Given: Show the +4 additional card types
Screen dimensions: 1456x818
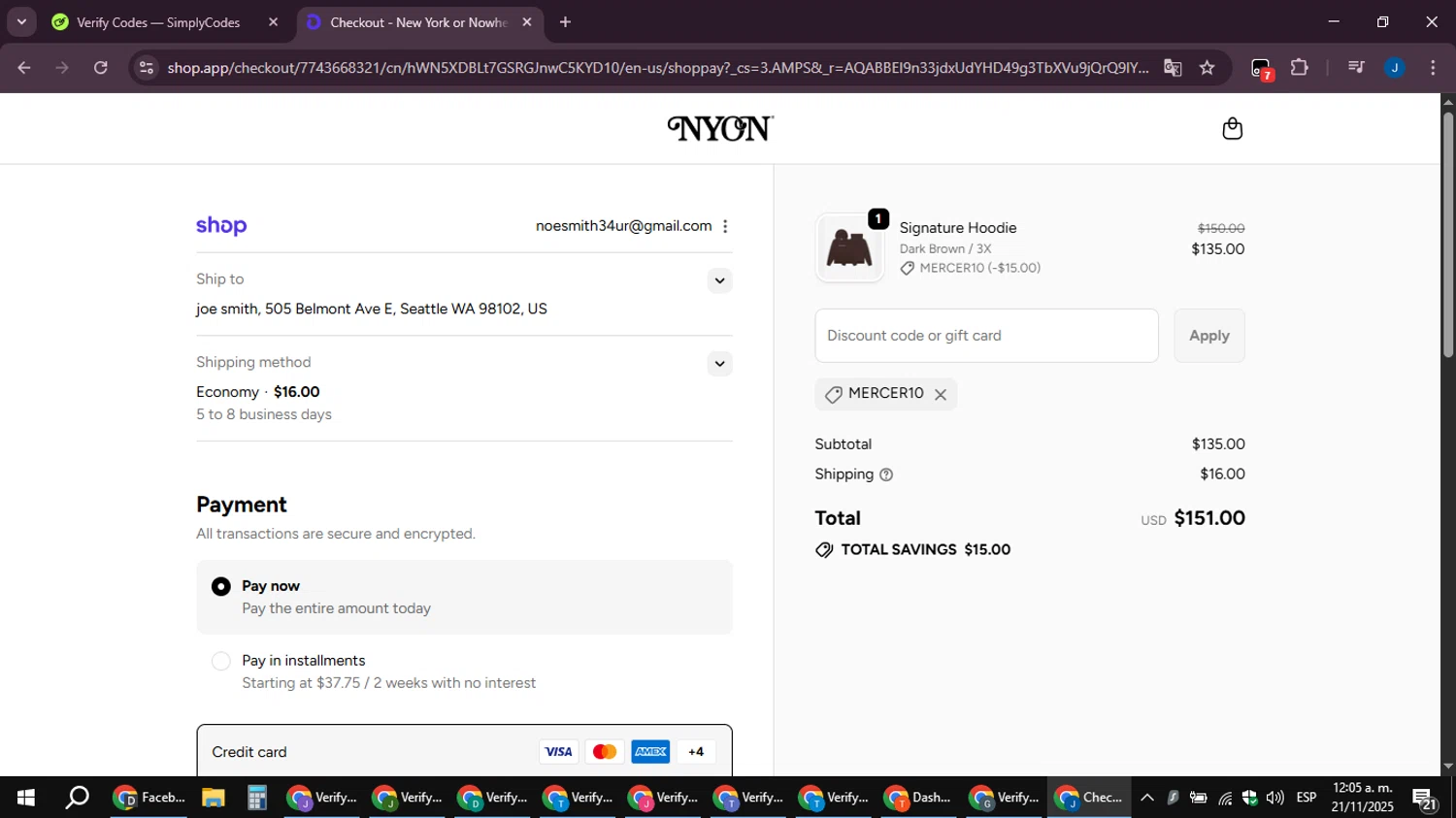Looking at the screenshot, I should point(696,752).
